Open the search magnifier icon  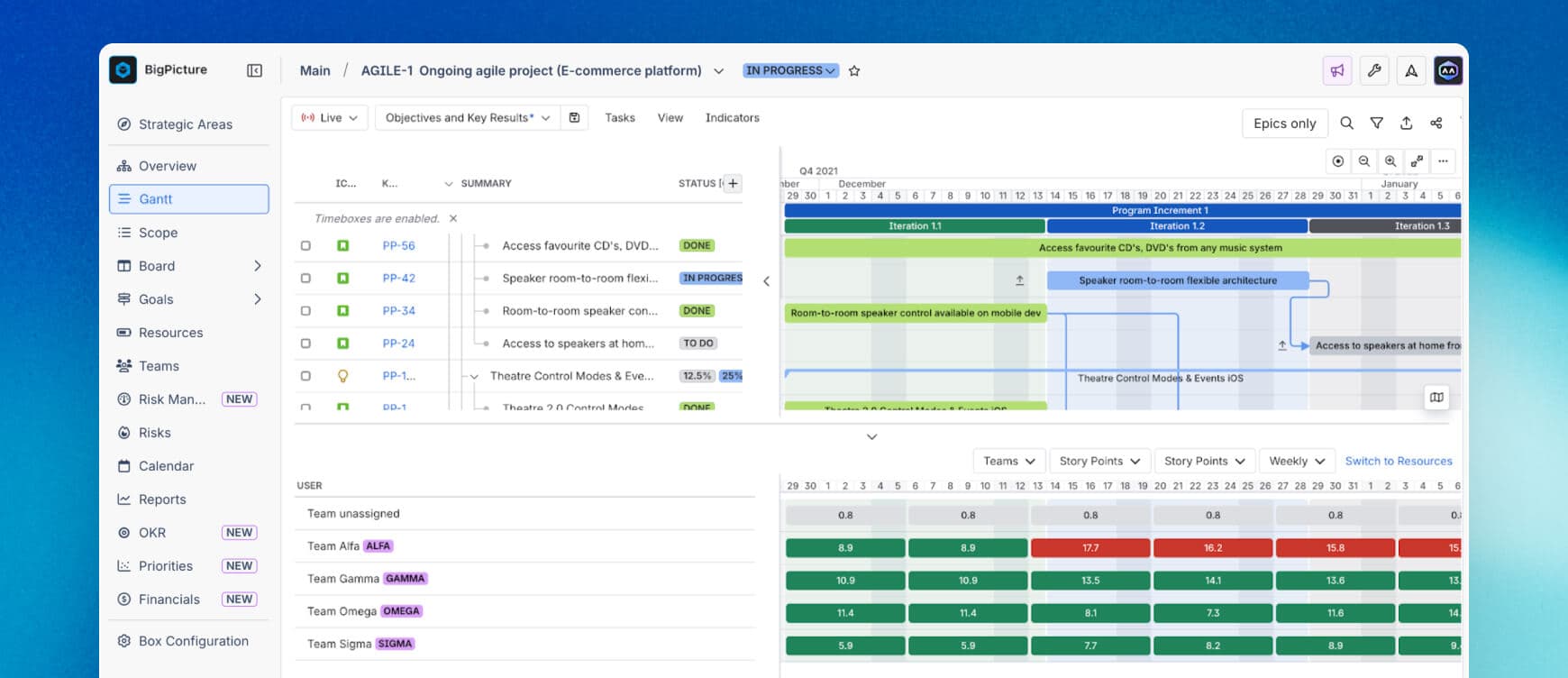point(1346,124)
